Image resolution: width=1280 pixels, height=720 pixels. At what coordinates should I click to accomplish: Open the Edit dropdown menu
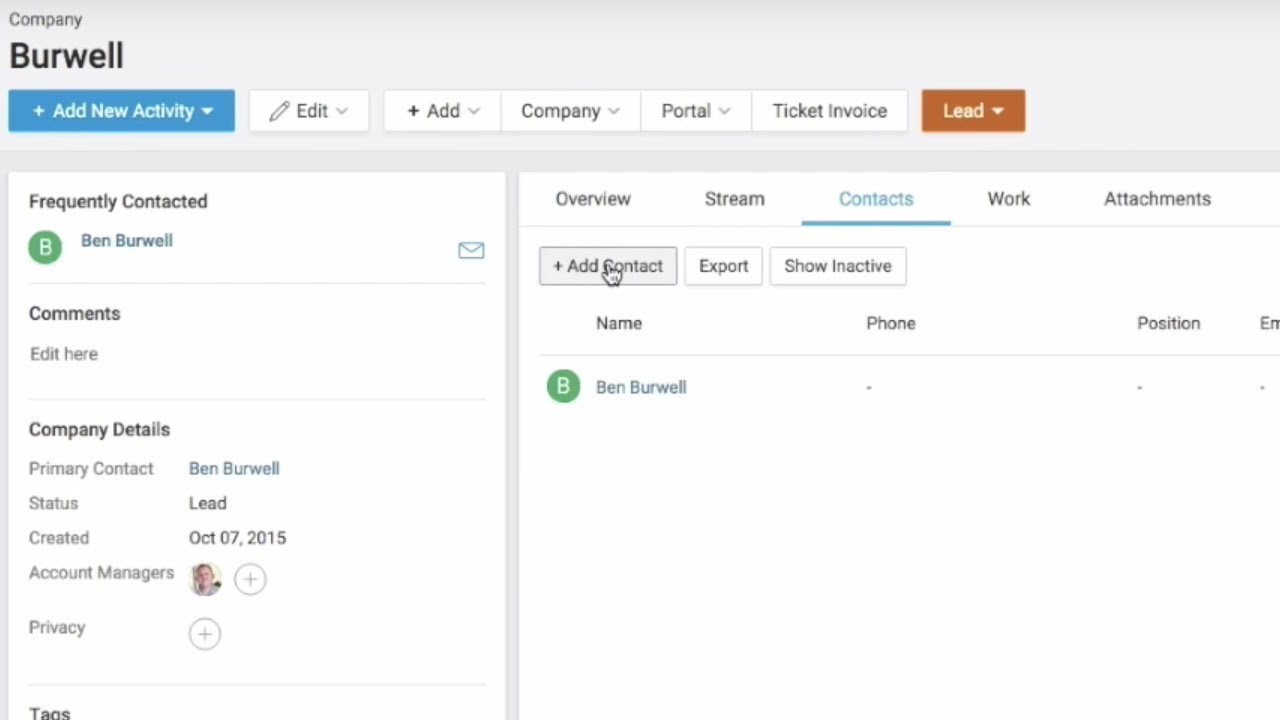tap(309, 111)
